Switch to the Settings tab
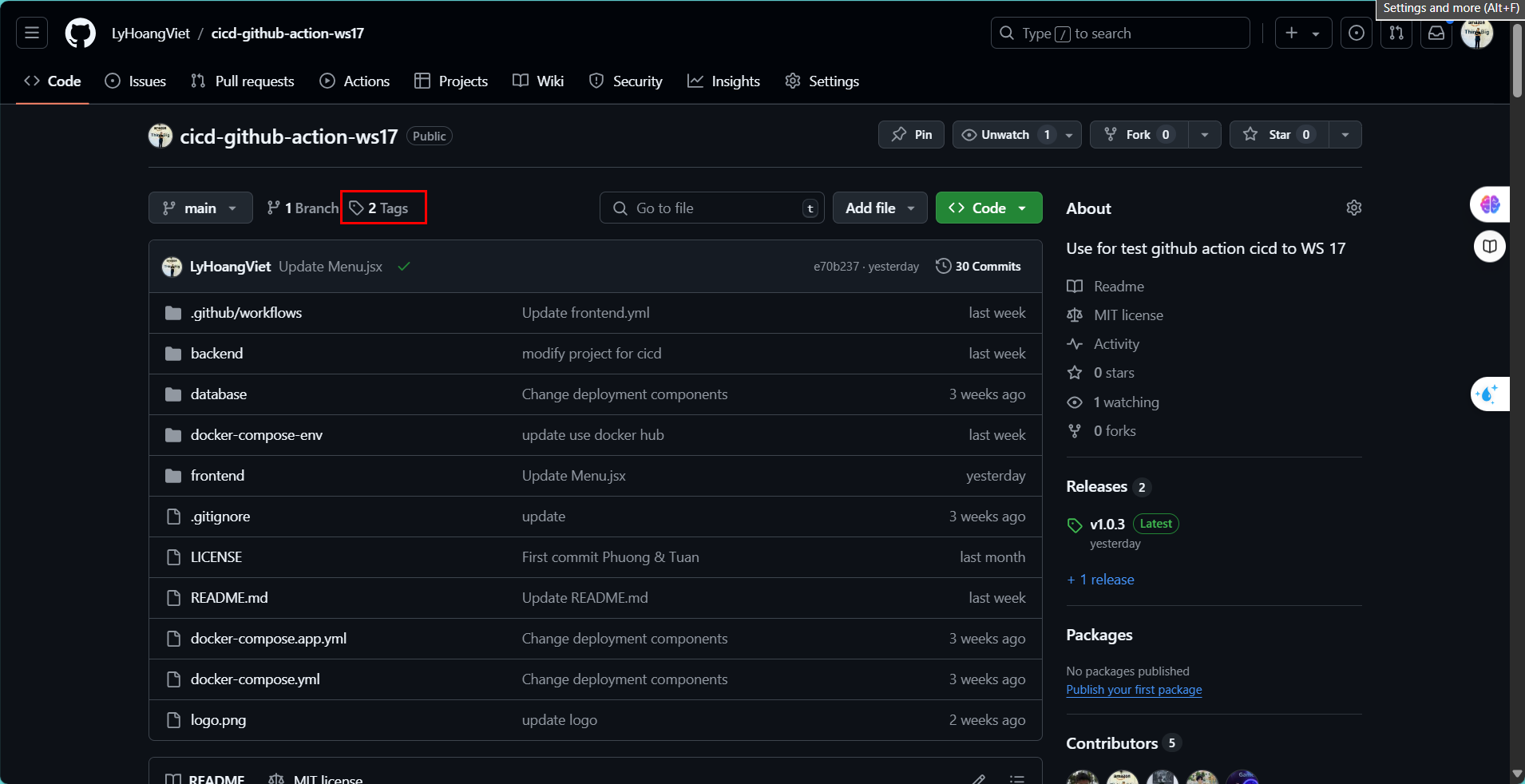The height and width of the screenshot is (784, 1525). point(822,81)
